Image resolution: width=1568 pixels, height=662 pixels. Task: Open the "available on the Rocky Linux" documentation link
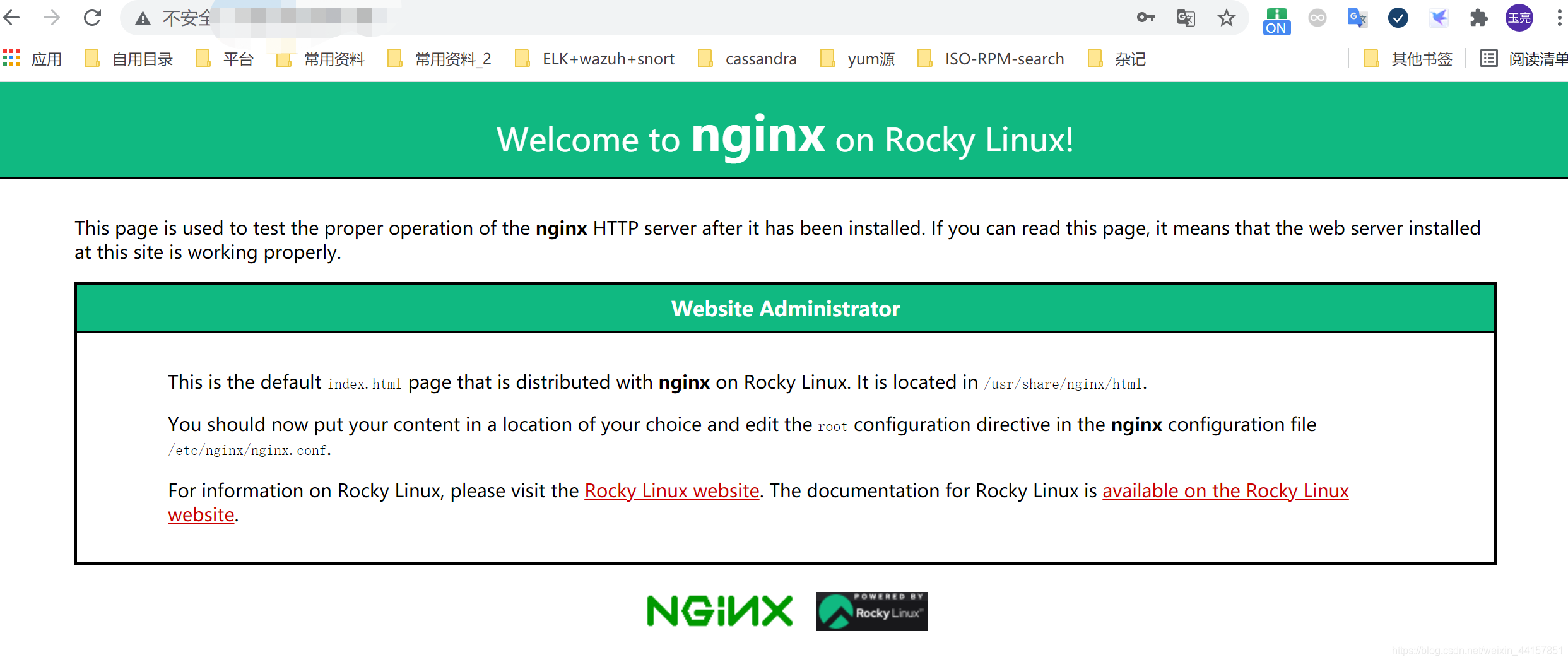[x=1225, y=490]
